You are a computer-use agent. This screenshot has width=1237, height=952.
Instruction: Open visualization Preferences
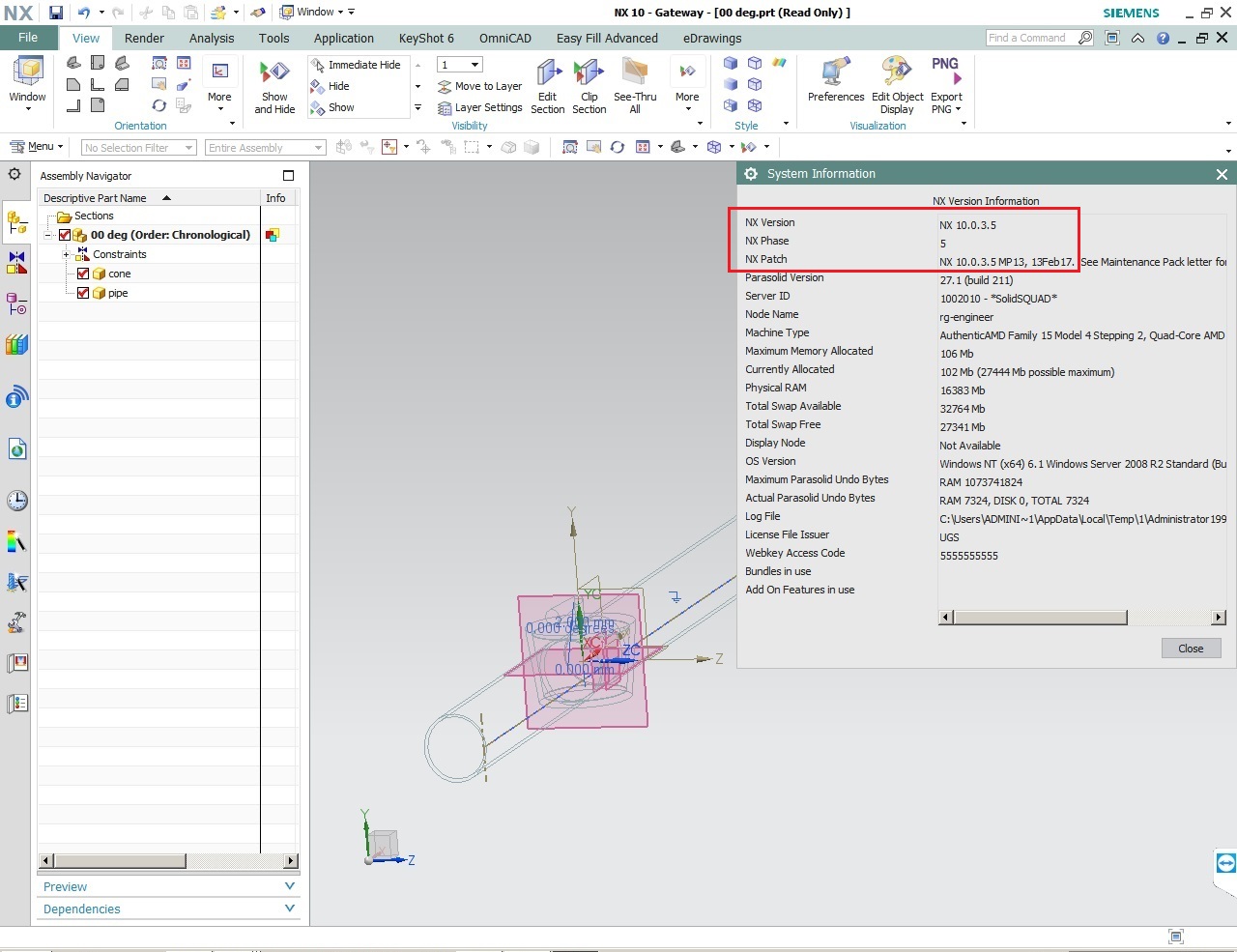tap(836, 81)
